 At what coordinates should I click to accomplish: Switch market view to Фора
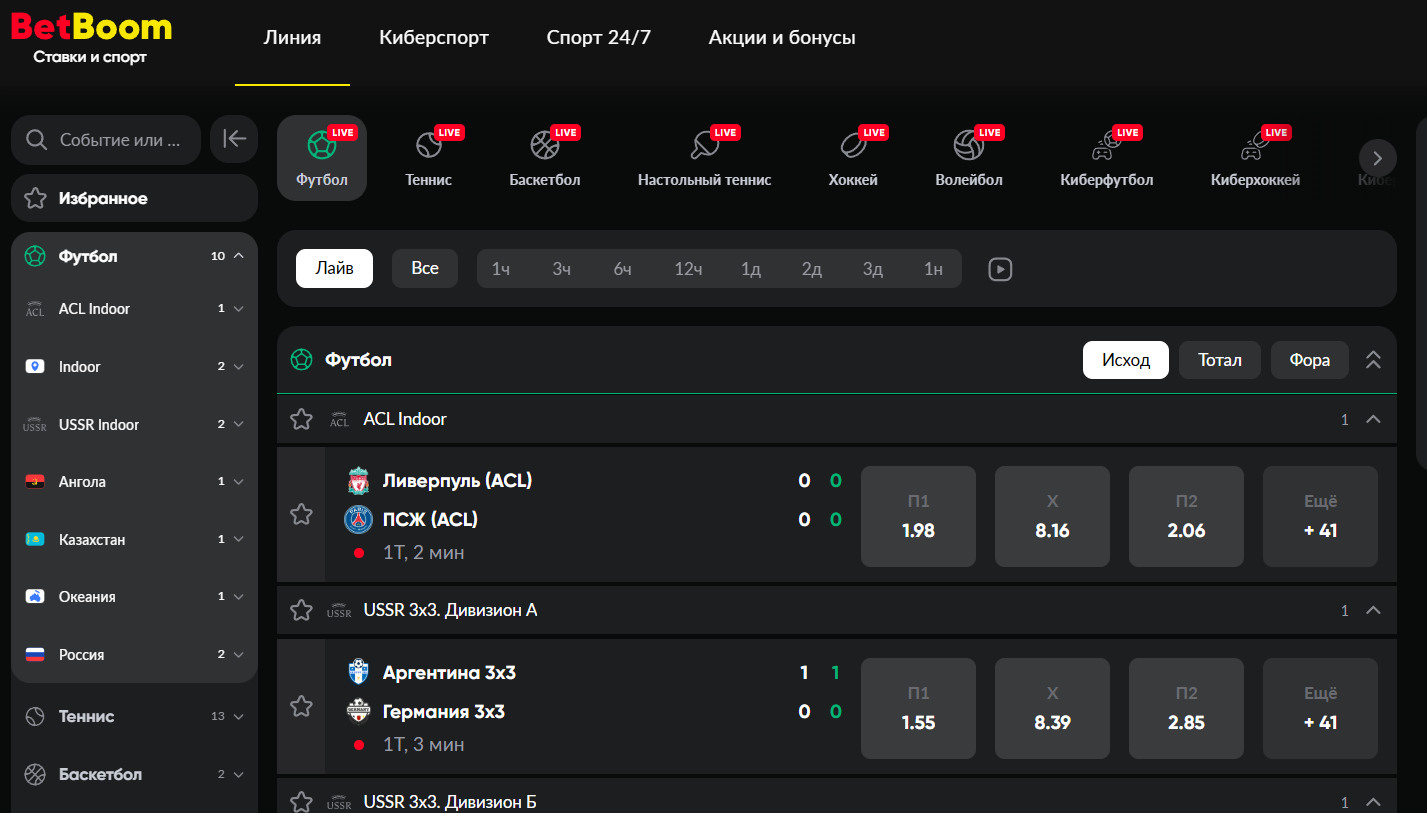(1310, 360)
